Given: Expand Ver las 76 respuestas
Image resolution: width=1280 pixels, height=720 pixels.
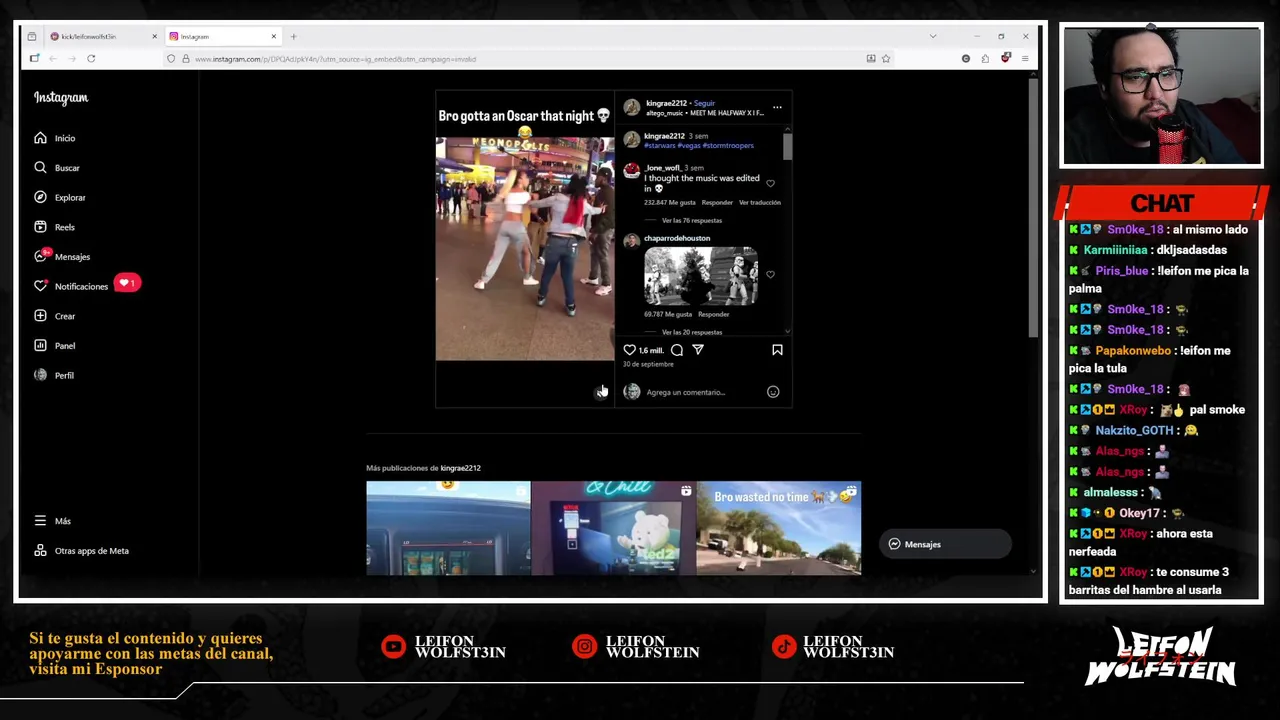Looking at the screenshot, I should point(692,220).
